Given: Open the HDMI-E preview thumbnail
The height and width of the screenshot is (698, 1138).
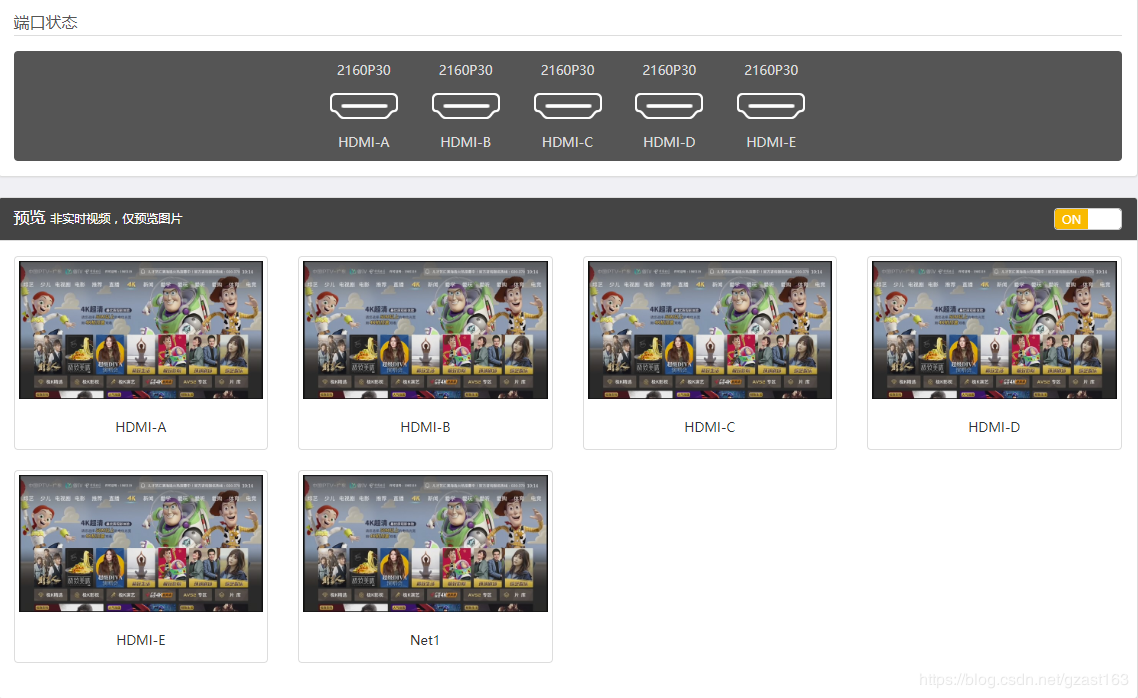Looking at the screenshot, I should point(141,543).
